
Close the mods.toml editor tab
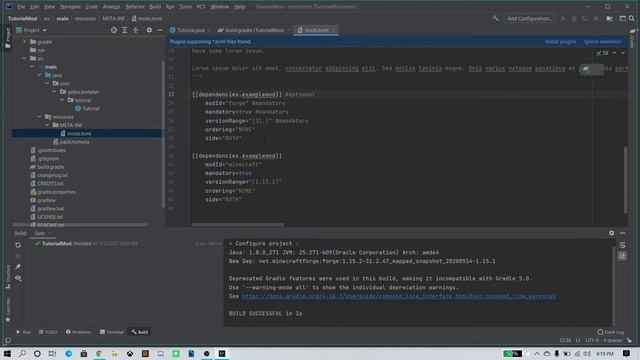[x=333, y=30]
